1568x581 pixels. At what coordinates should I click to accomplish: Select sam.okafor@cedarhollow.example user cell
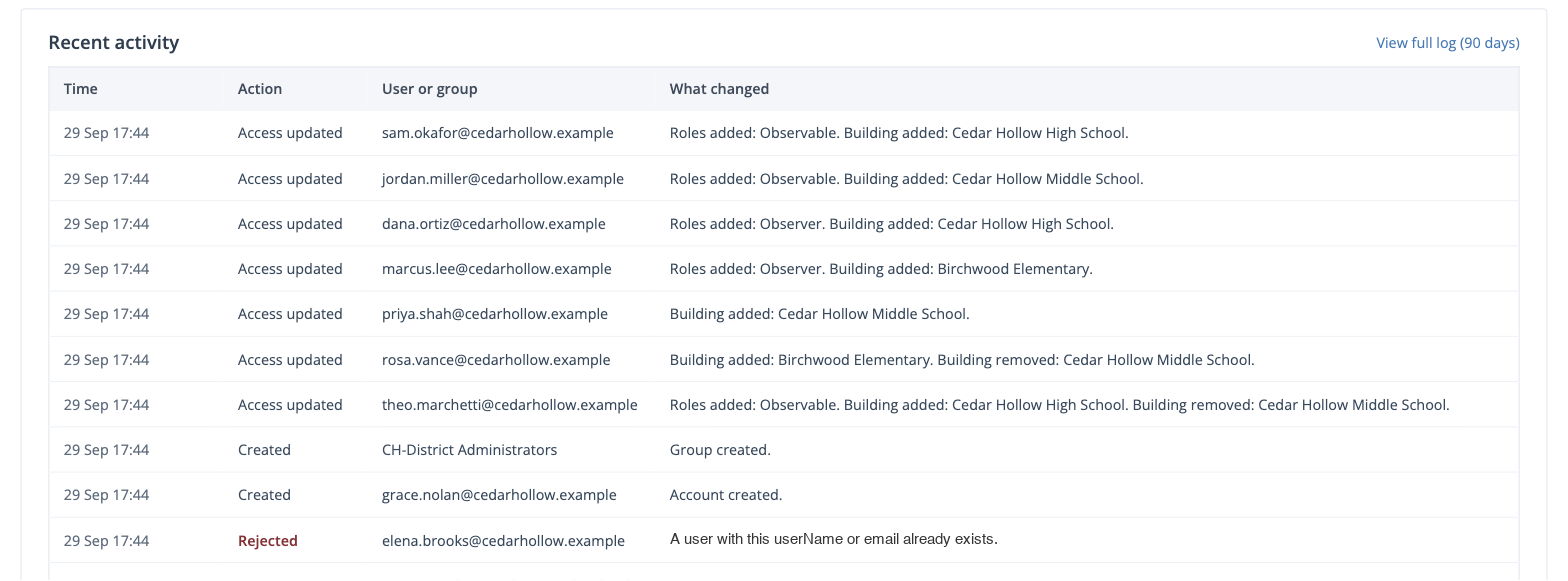498,133
